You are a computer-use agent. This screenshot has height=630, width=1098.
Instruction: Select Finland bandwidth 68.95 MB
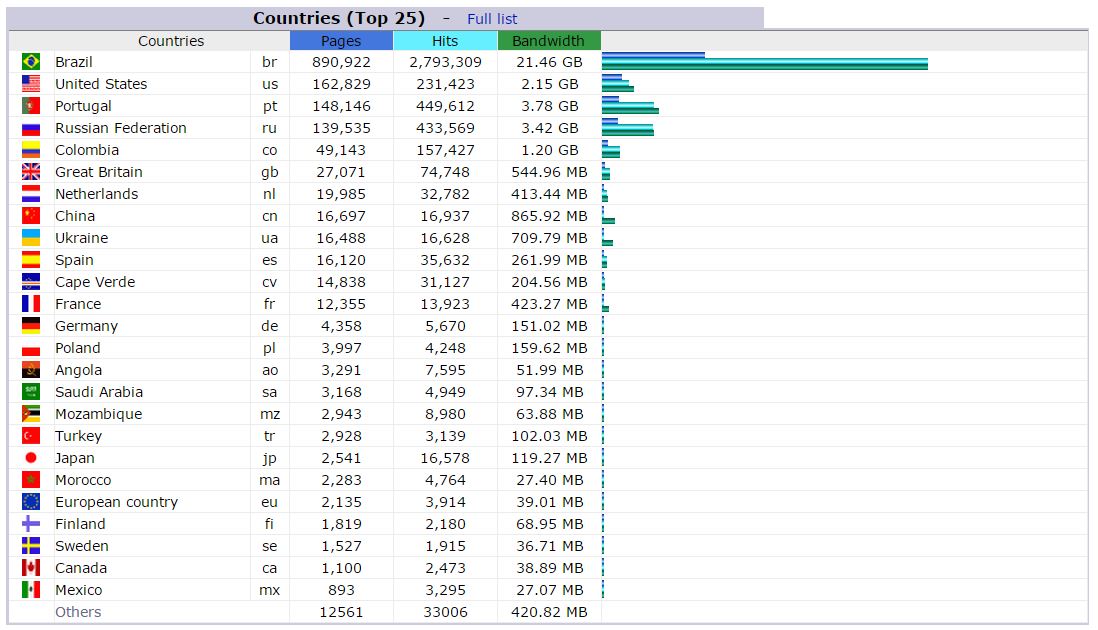549,524
